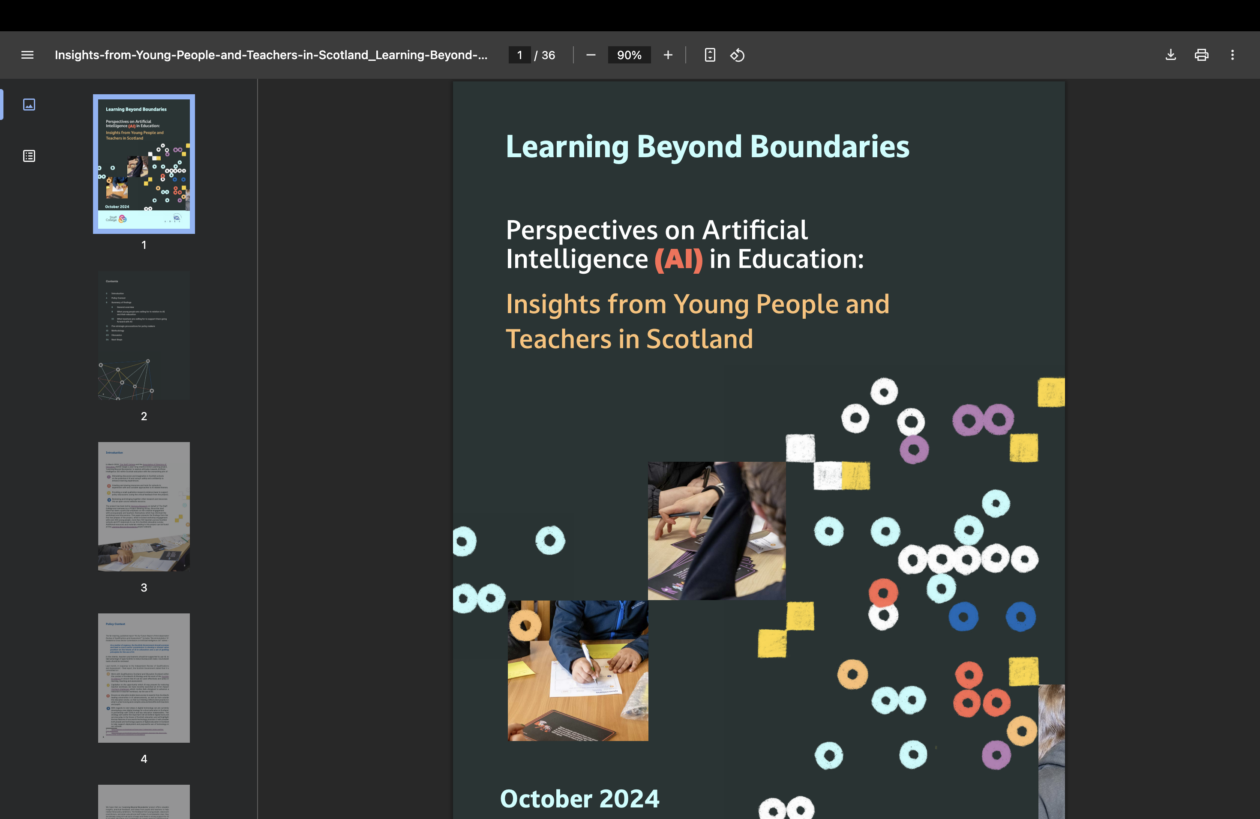Viewport: 1260px width, 819px height.
Task: Switch to thumbnails view in sidebar
Action: [29, 104]
